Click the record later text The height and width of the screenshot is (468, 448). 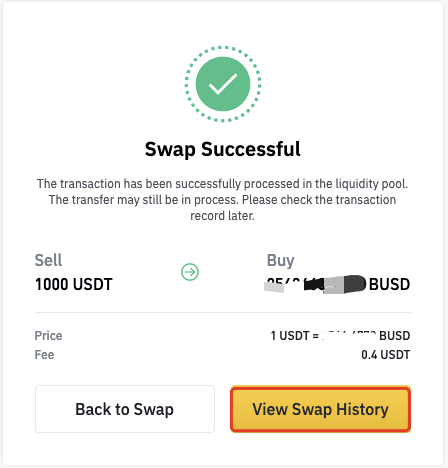222,216
